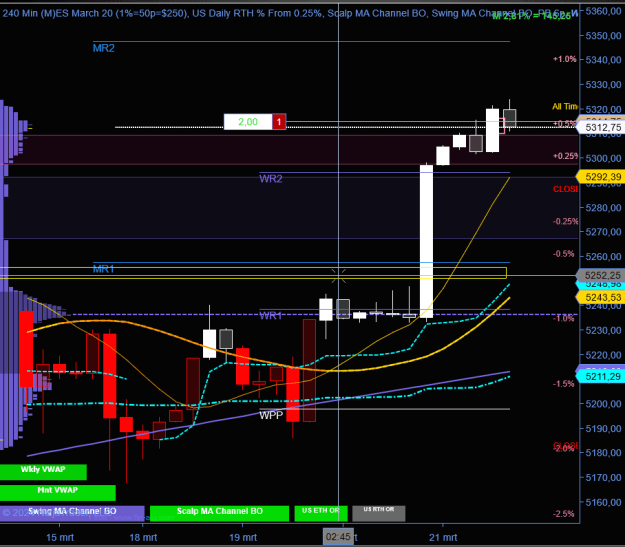Viewport: 625px width, 547px height.
Task: Toggle the Scalp MA Channel BO button
Action: 219,514
